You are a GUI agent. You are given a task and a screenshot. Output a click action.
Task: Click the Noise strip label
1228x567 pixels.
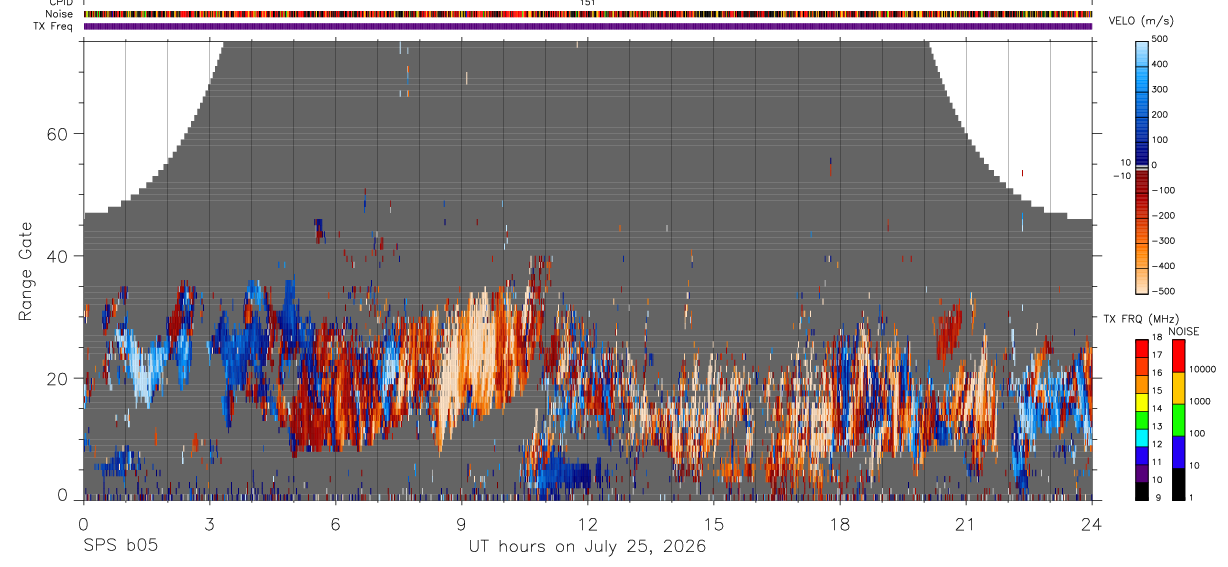61,14
